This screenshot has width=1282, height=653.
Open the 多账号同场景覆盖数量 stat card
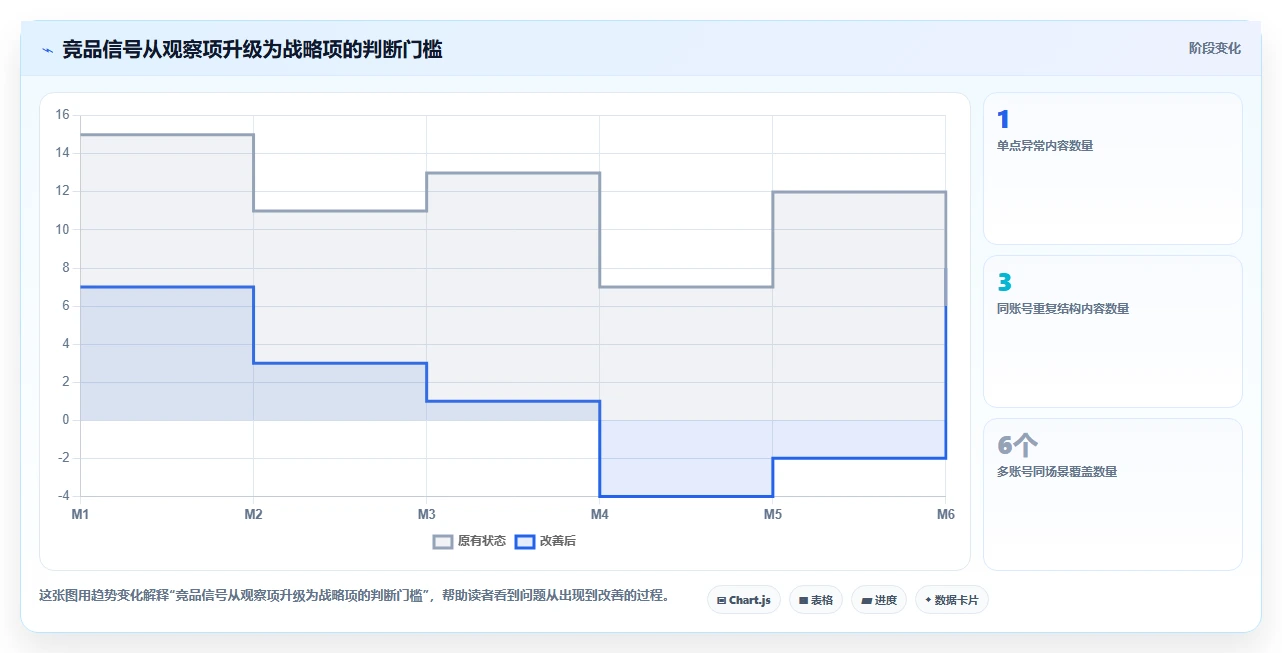coord(1113,494)
